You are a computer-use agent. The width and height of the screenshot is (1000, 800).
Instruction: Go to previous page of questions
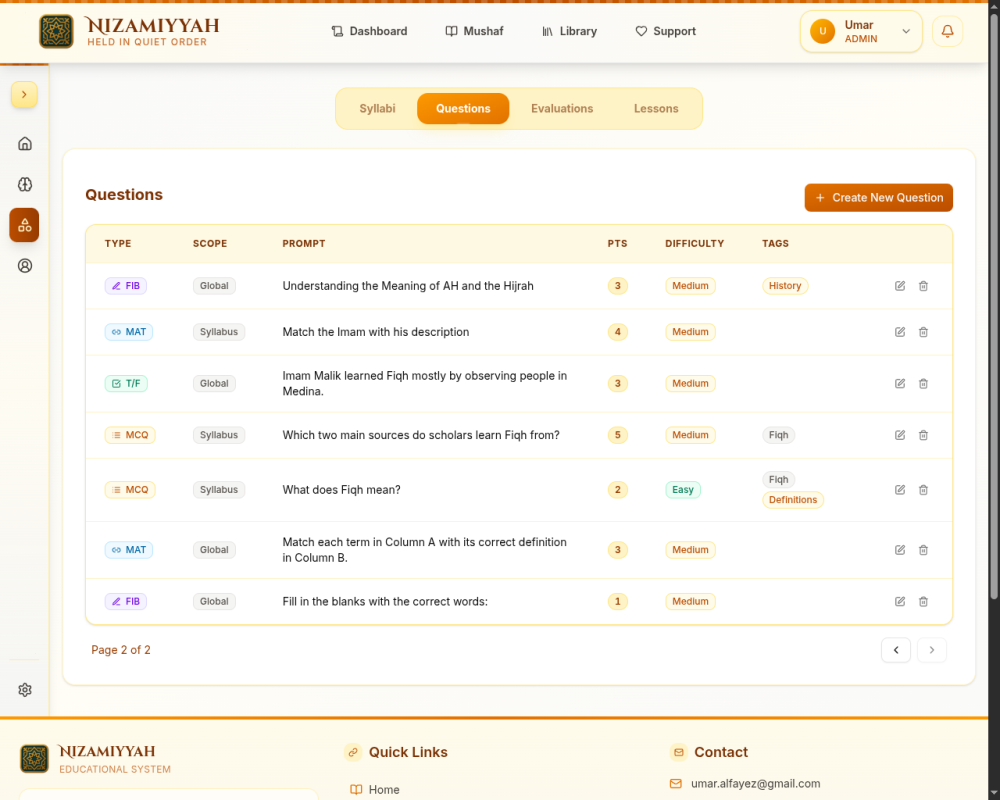895,650
